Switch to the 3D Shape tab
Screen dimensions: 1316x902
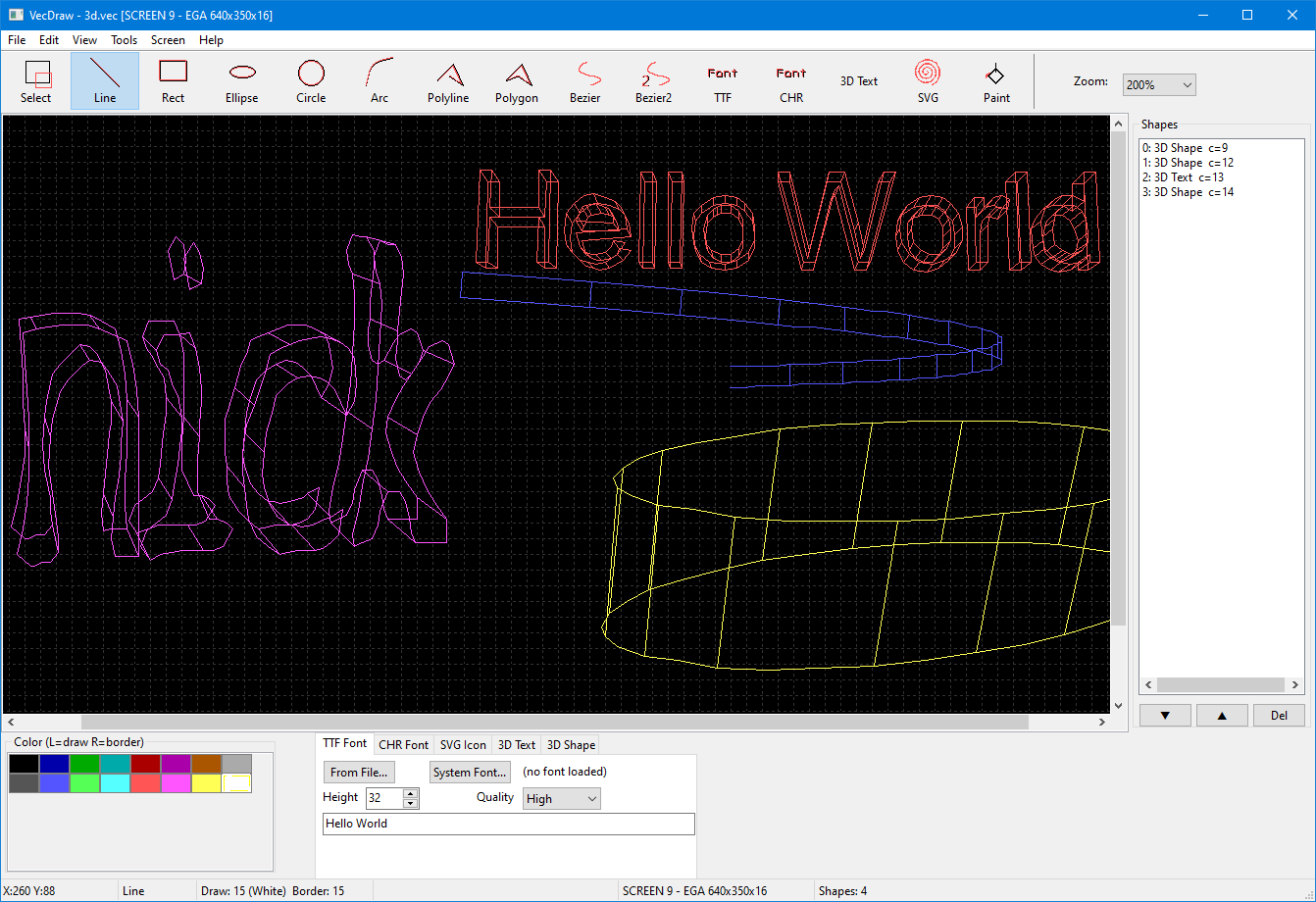click(x=571, y=745)
